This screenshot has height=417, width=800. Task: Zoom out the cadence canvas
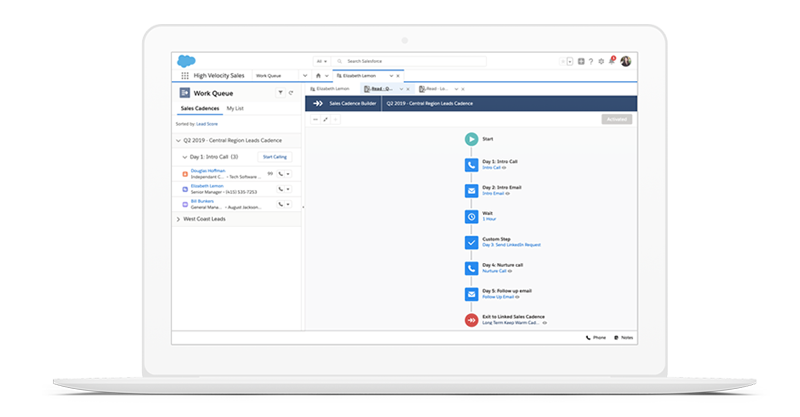pyautogui.click(x=315, y=119)
